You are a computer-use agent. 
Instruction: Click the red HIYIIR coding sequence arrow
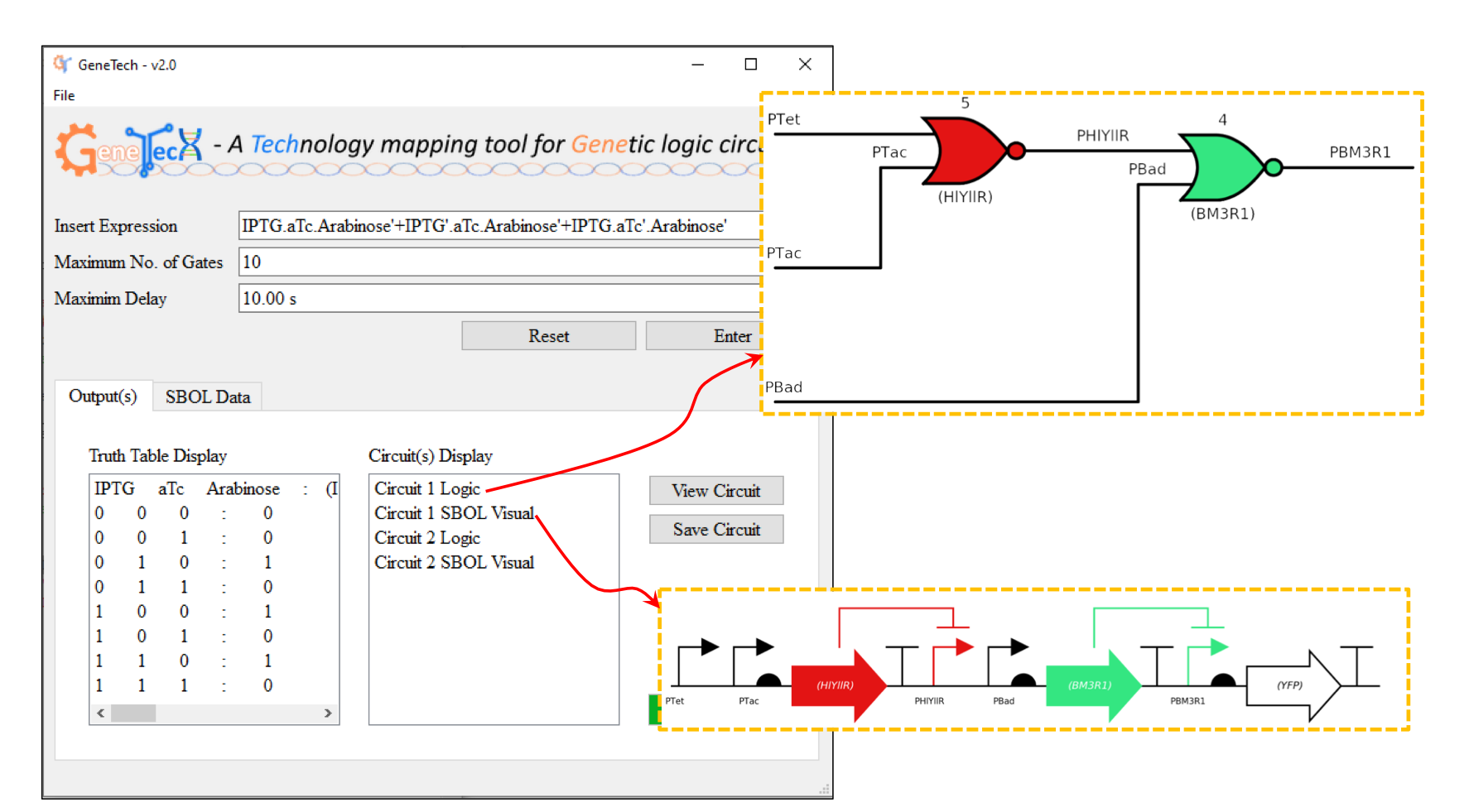pos(837,685)
